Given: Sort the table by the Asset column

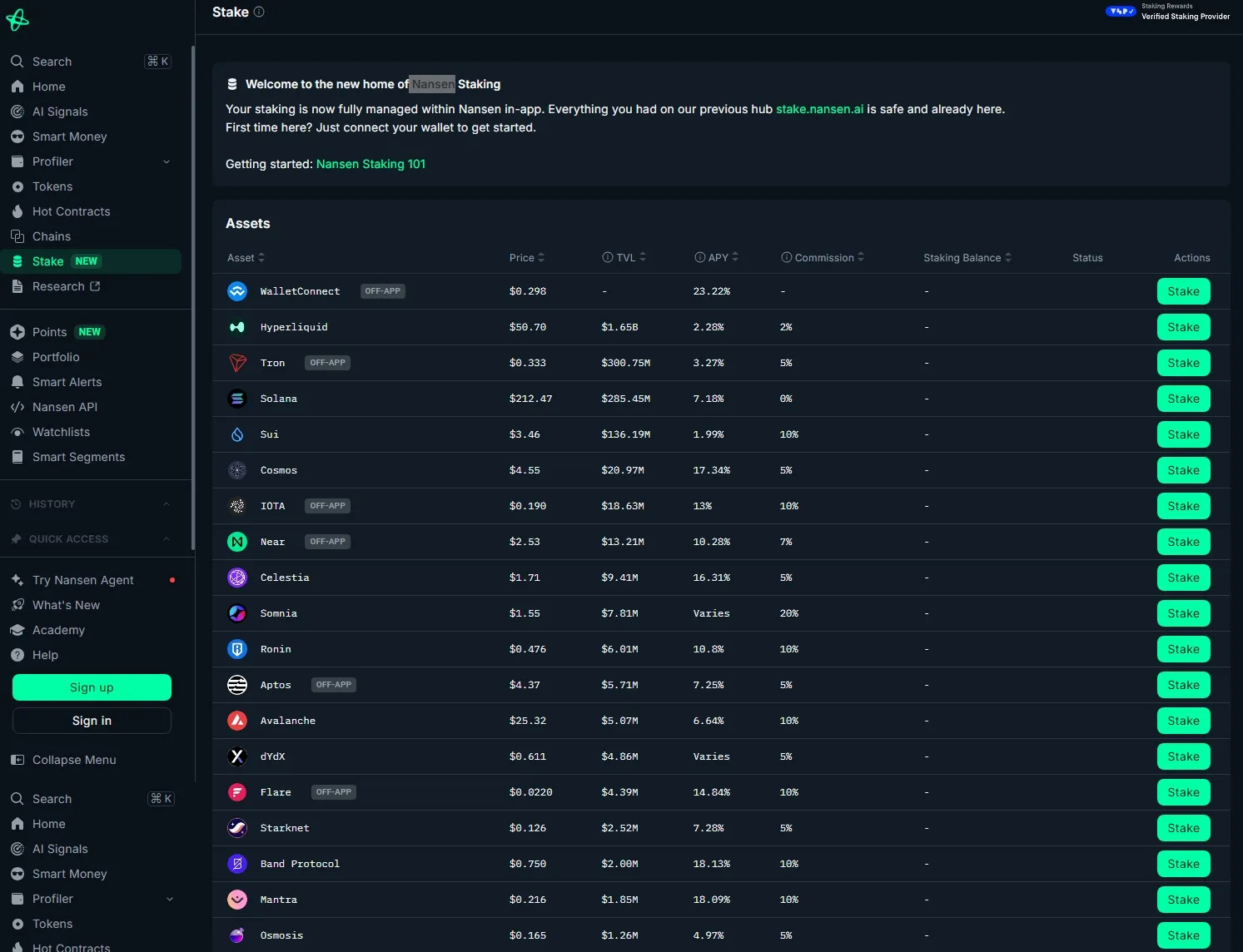Looking at the screenshot, I should point(246,258).
